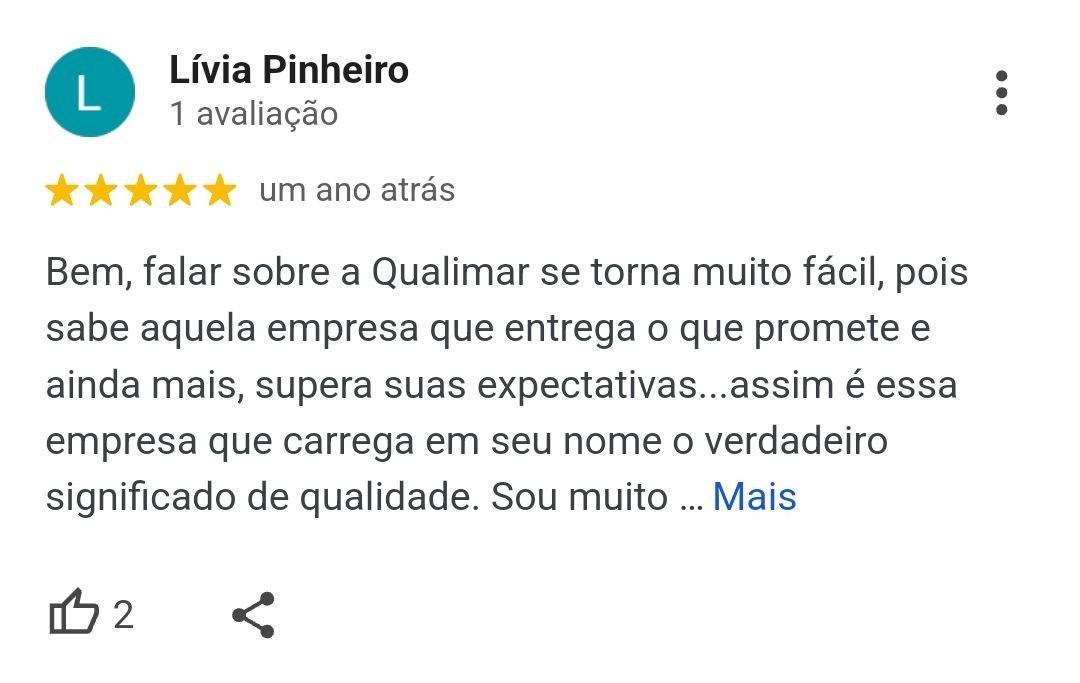The width and height of the screenshot is (1080, 683).
Task: Click the "1 avaliação" review count
Action: (254, 114)
